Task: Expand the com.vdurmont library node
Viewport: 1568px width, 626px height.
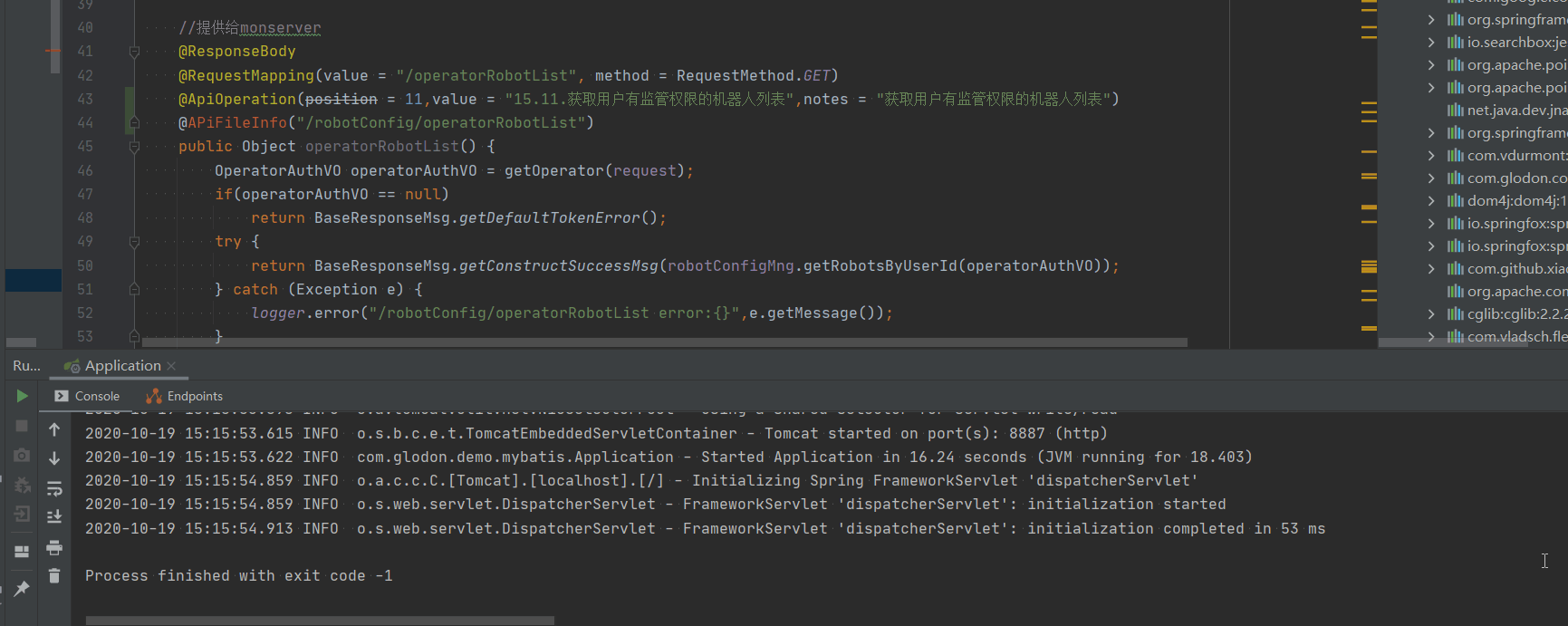Action: [1431, 156]
